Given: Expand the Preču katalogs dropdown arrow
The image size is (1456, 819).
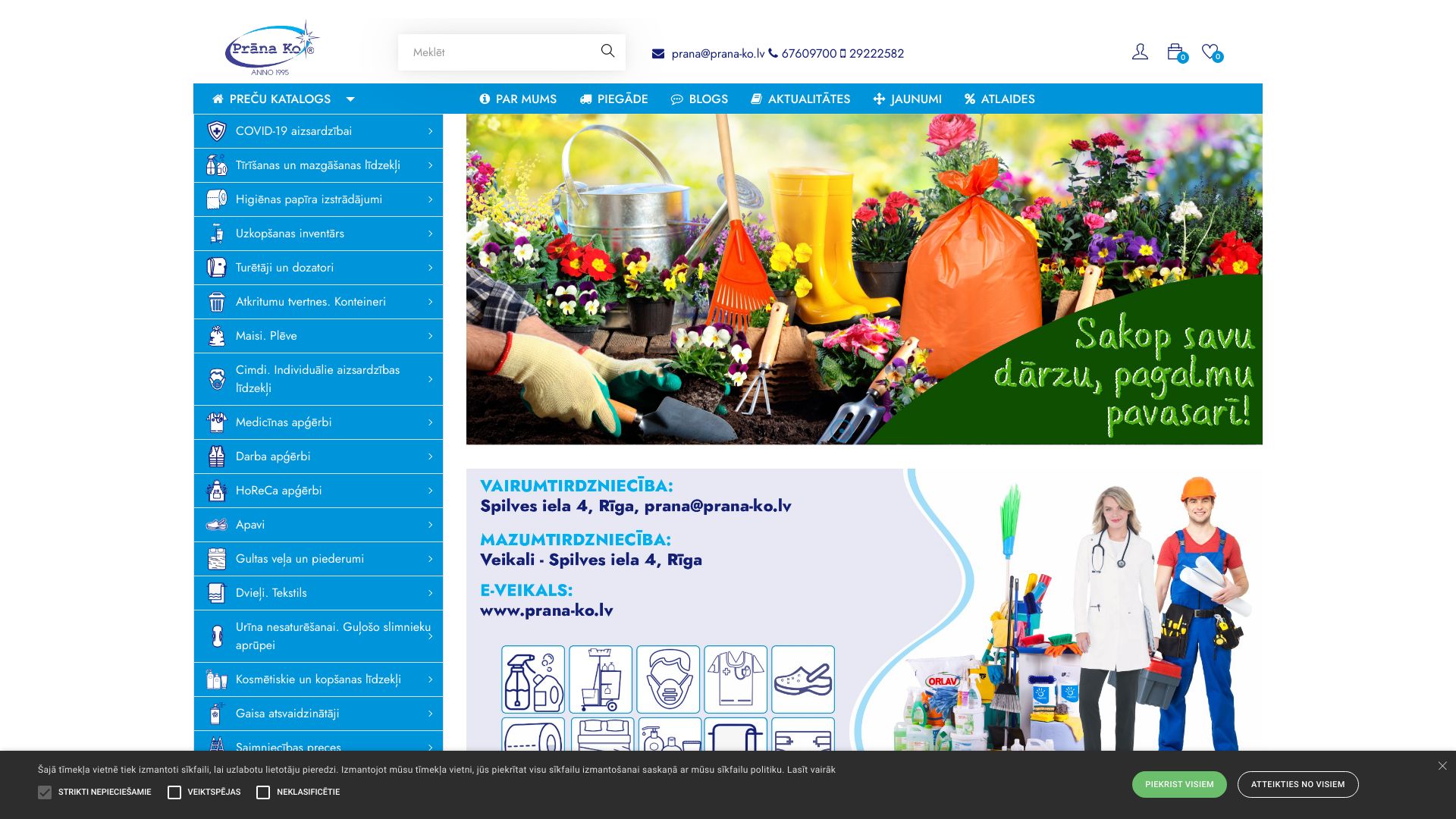Looking at the screenshot, I should tap(350, 99).
